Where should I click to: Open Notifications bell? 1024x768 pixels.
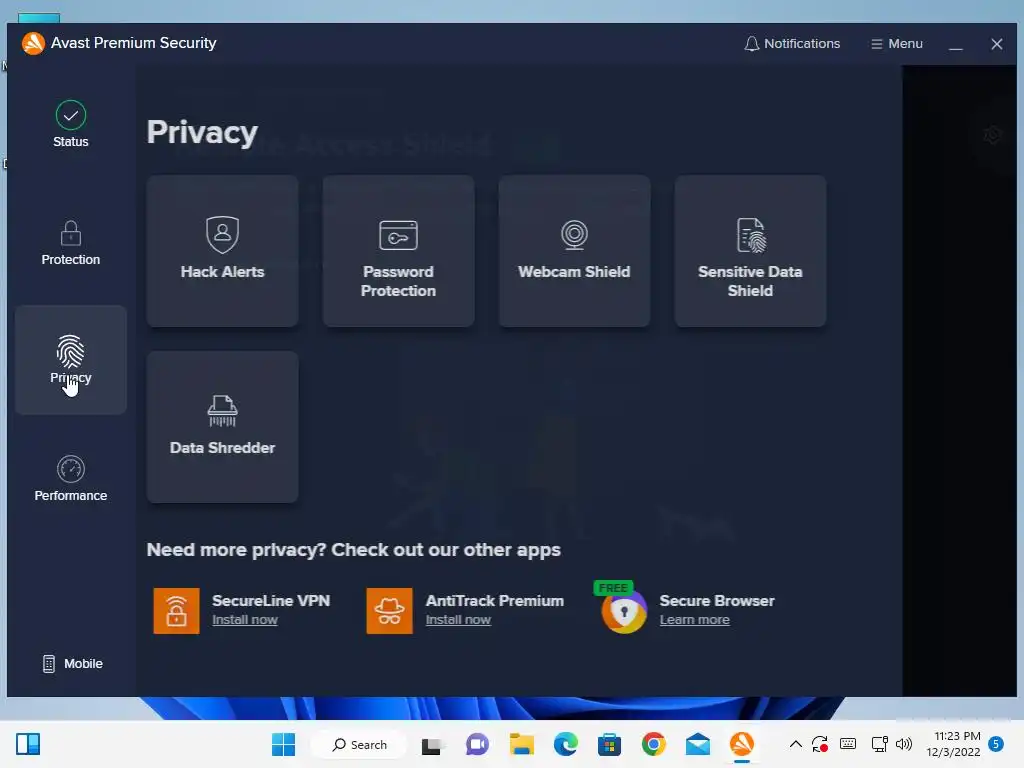792,44
